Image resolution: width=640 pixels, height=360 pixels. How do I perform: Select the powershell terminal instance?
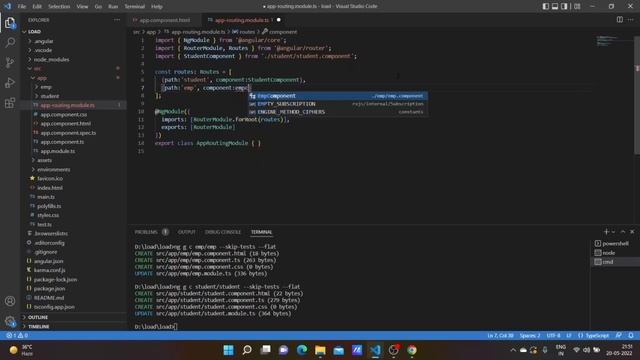click(615, 243)
